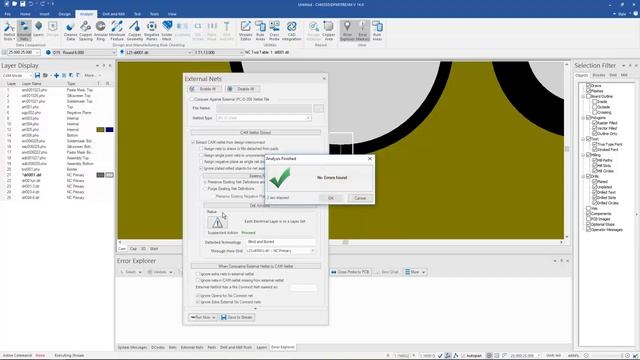Open the Copper Spacing check
The width and height of the screenshot is (640, 360).
[x=85, y=31]
